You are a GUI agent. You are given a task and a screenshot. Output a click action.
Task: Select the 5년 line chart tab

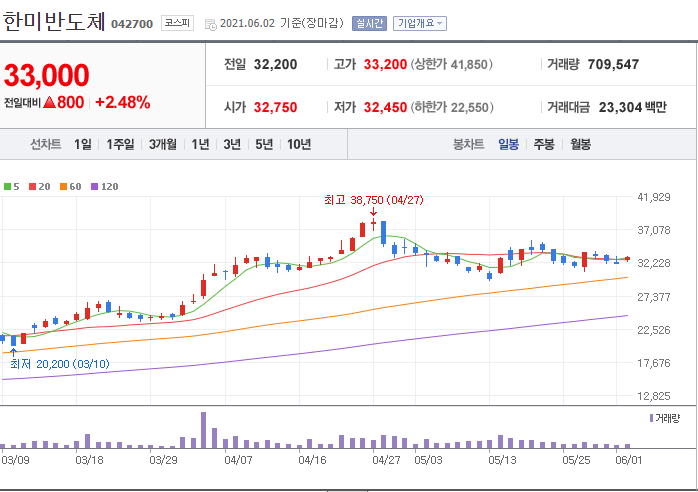coord(264,144)
